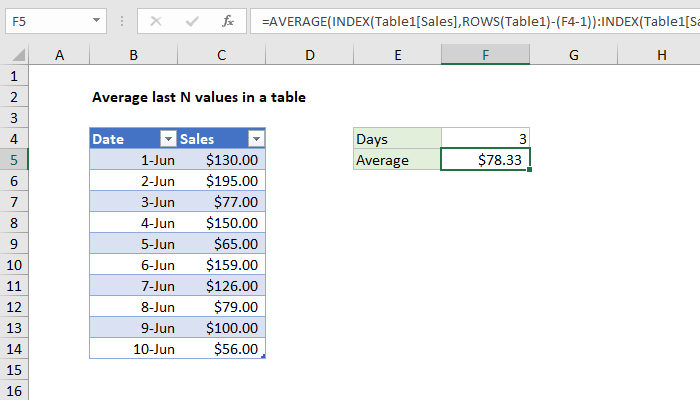Image resolution: width=700 pixels, height=400 pixels.
Task: Select the Days value cell containing 3
Action: tap(485, 139)
